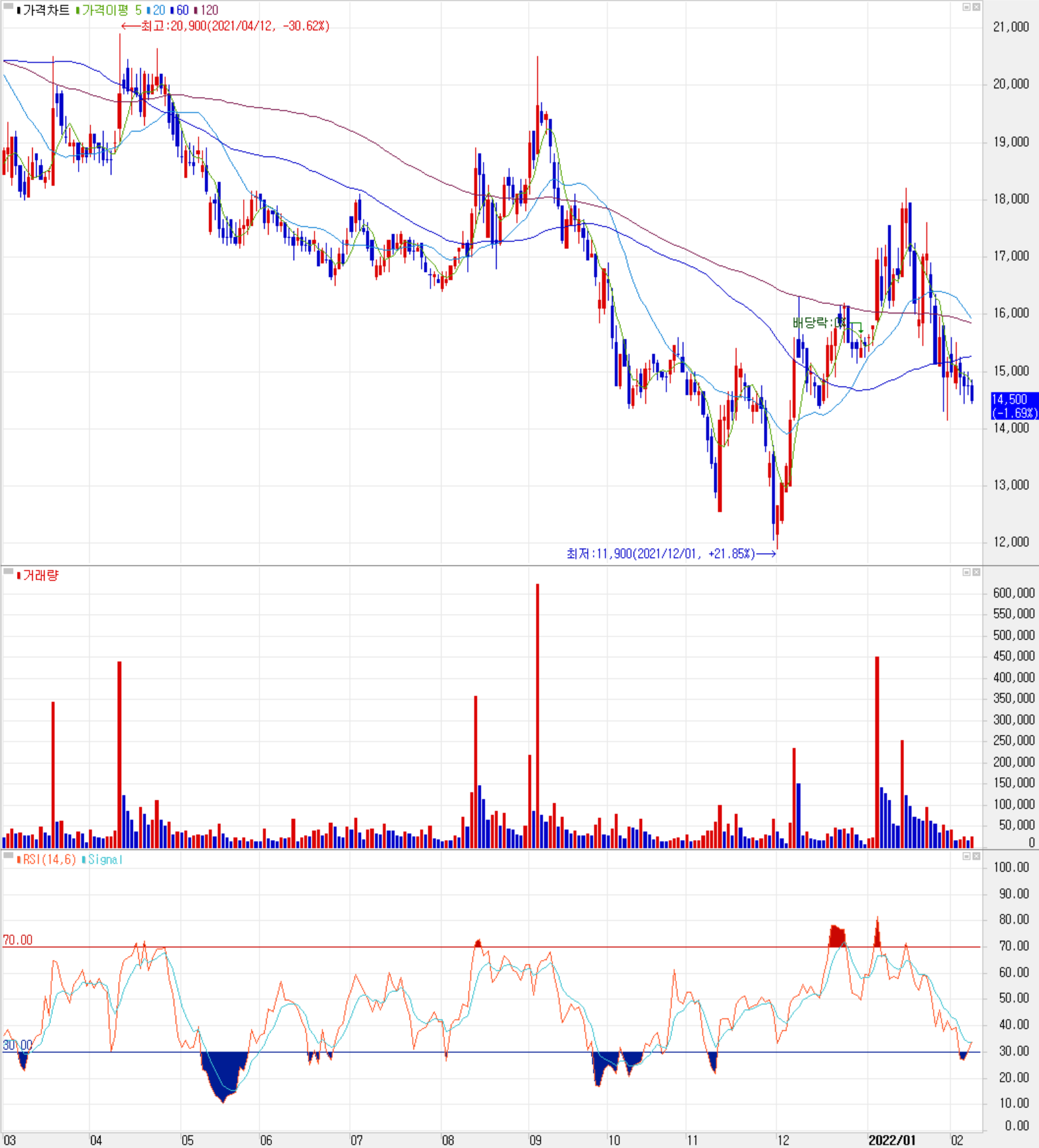Click the 09 month axis label

coord(536,1140)
